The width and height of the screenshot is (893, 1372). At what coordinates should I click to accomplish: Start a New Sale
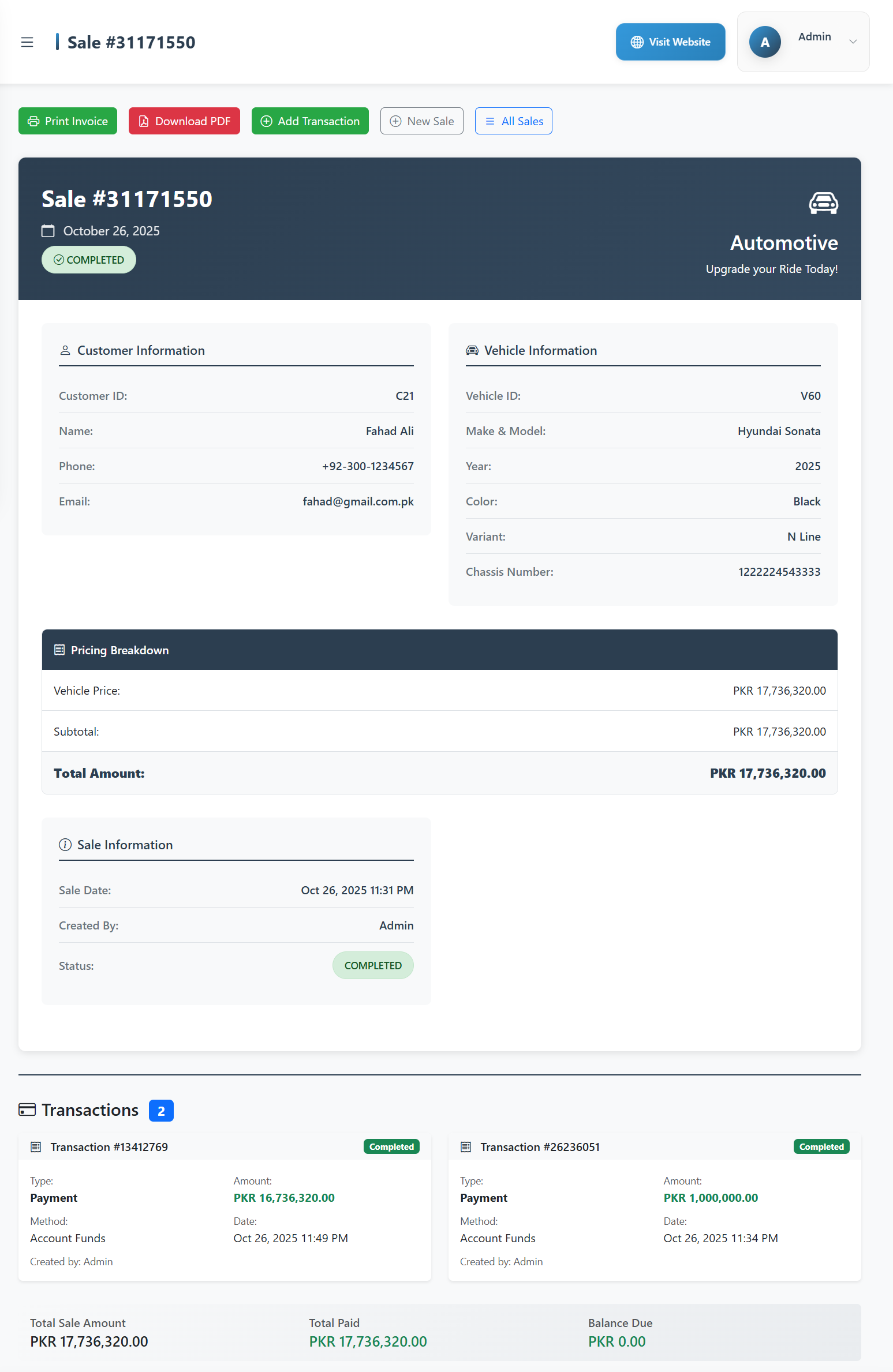point(421,121)
